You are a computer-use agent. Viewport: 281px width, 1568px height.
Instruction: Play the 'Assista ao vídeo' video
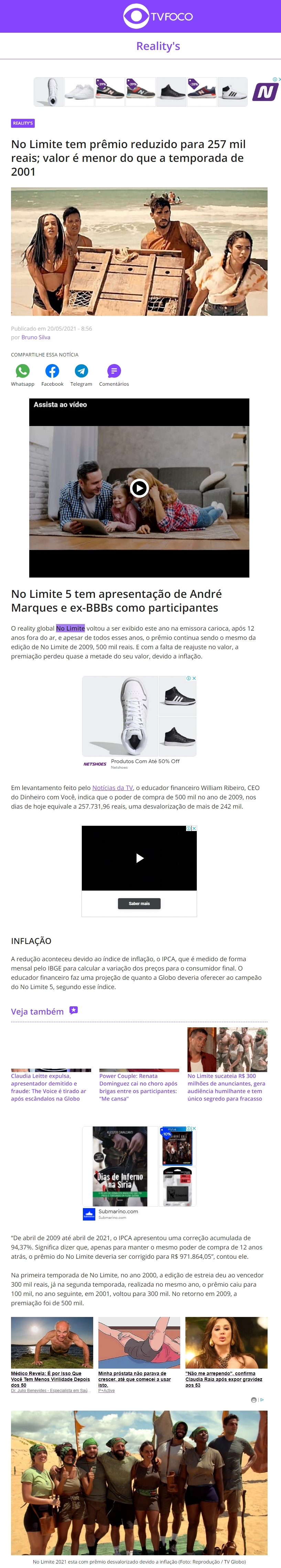click(x=139, y=488)
